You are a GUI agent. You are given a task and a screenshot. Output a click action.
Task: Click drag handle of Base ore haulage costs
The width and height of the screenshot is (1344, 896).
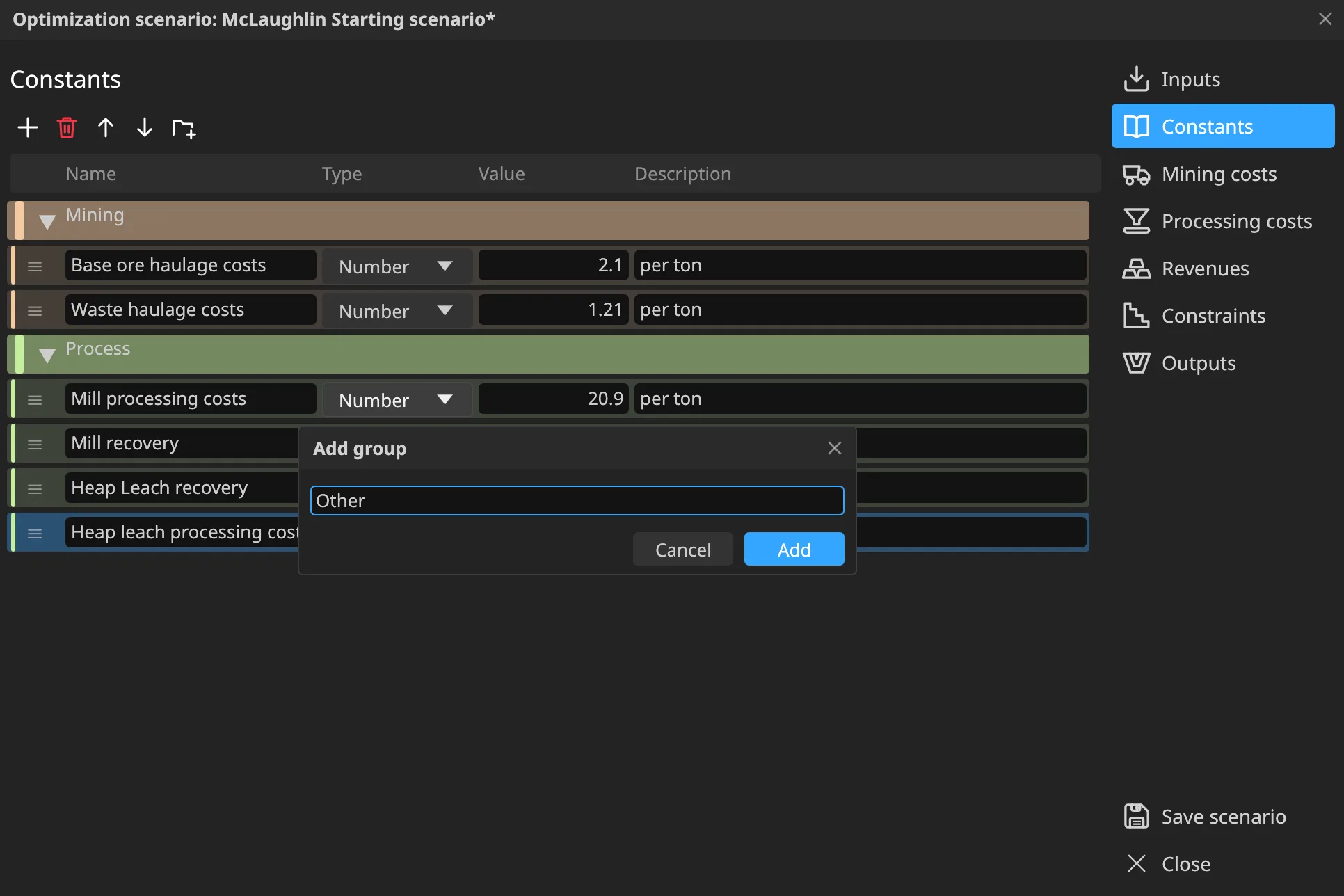(35, 266)
